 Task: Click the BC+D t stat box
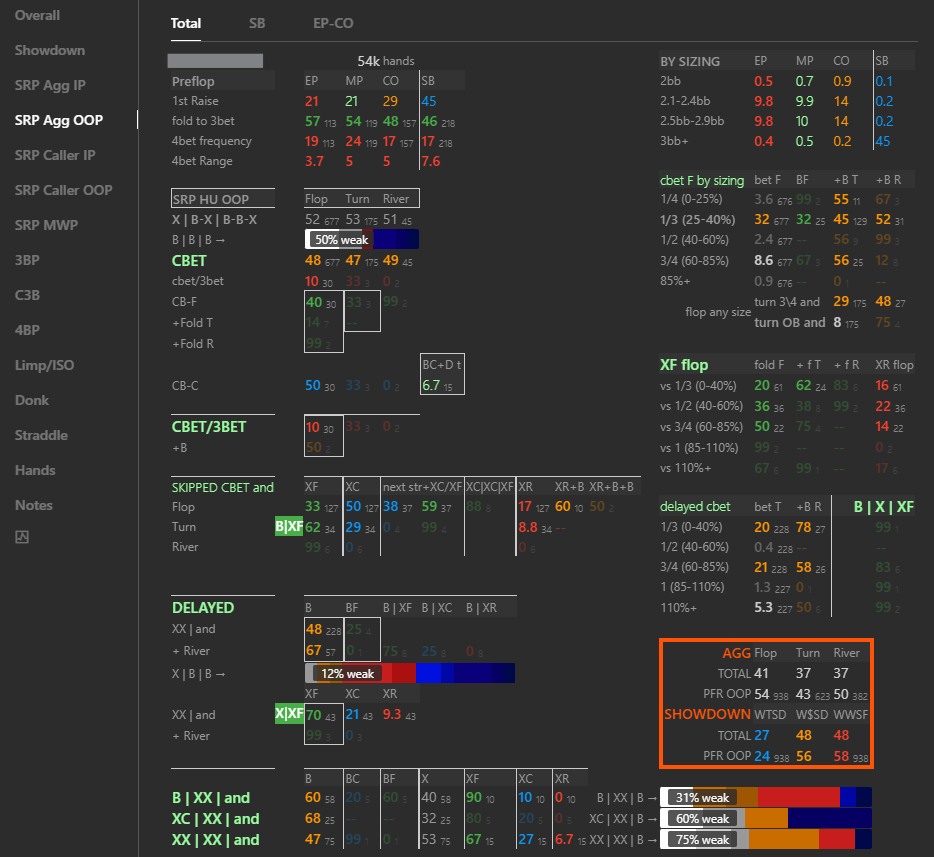[442, 374]
